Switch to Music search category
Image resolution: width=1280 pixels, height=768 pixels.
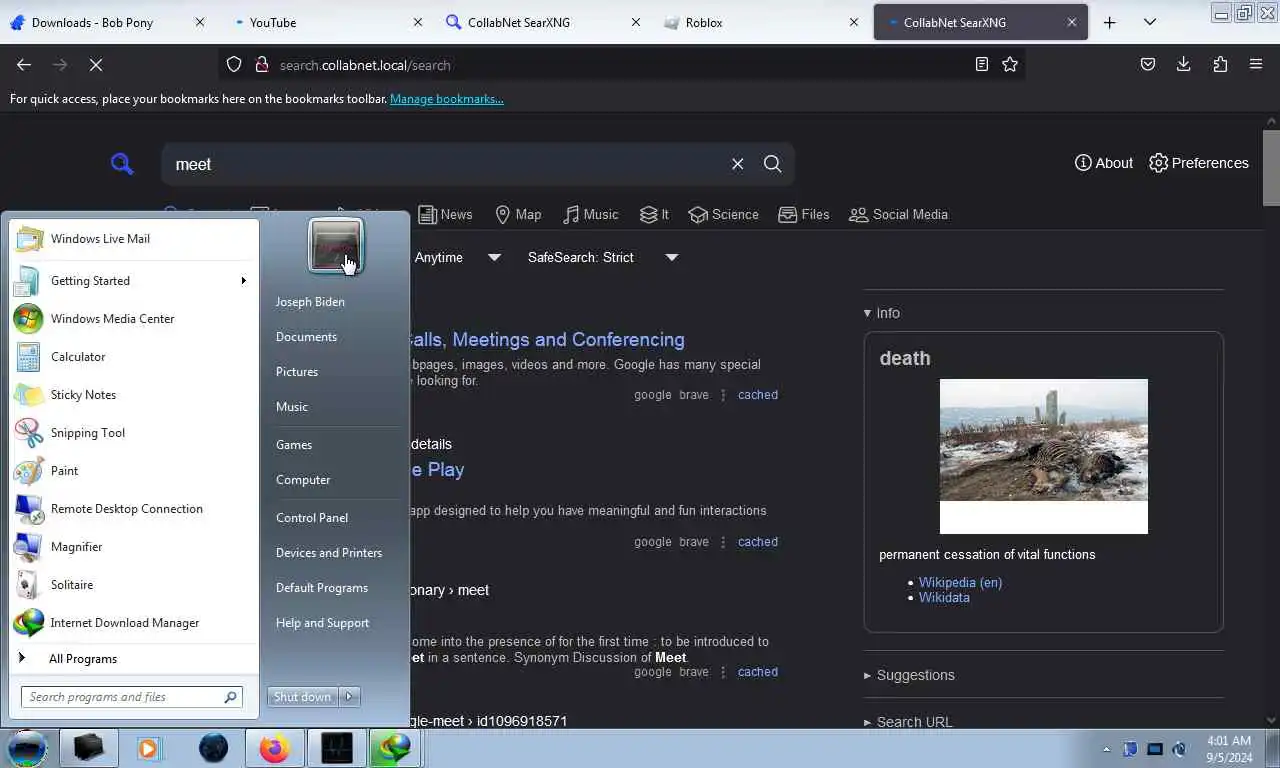pyautogui.click(x=590, y=214)
